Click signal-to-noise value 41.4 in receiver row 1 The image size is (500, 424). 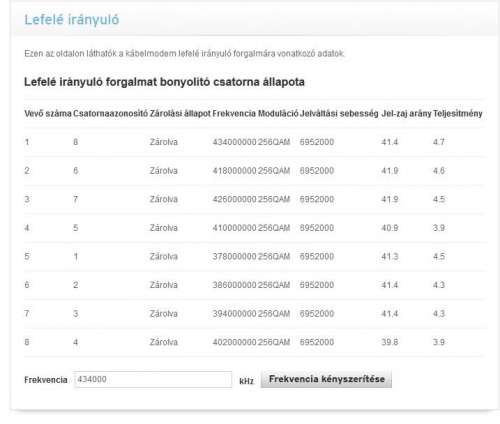coord(390,142)
